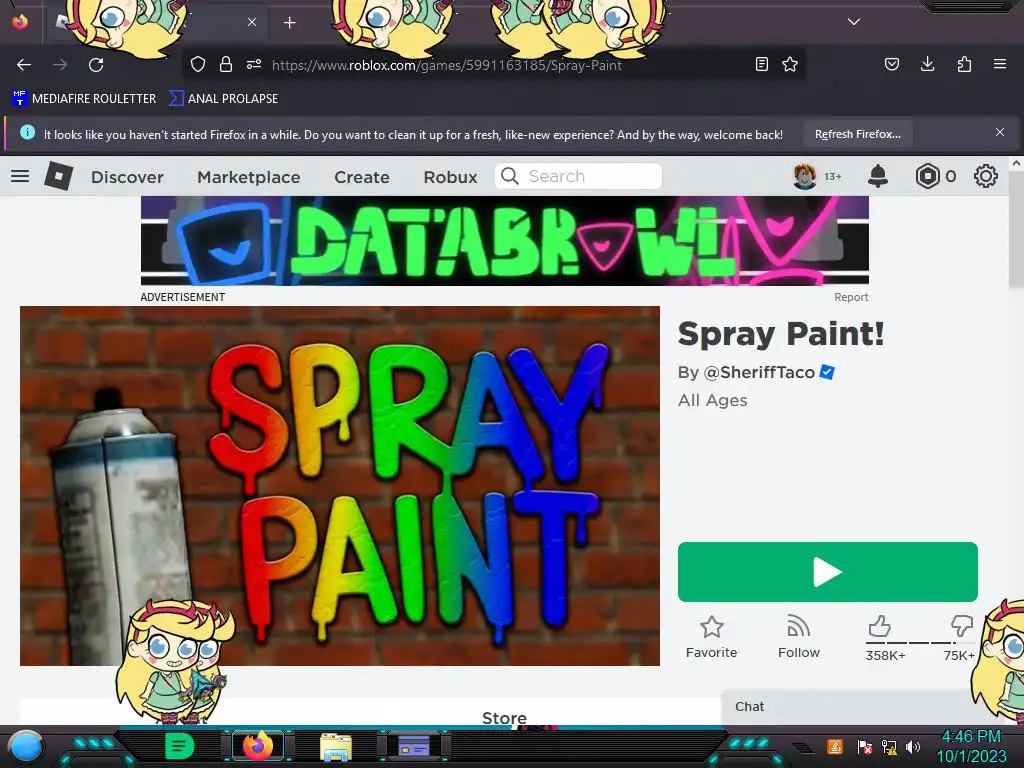The width and height of the screenshot is (1024, 768).
Task: Click the like-dislike ratio bar
Action: tap(920, 643)
